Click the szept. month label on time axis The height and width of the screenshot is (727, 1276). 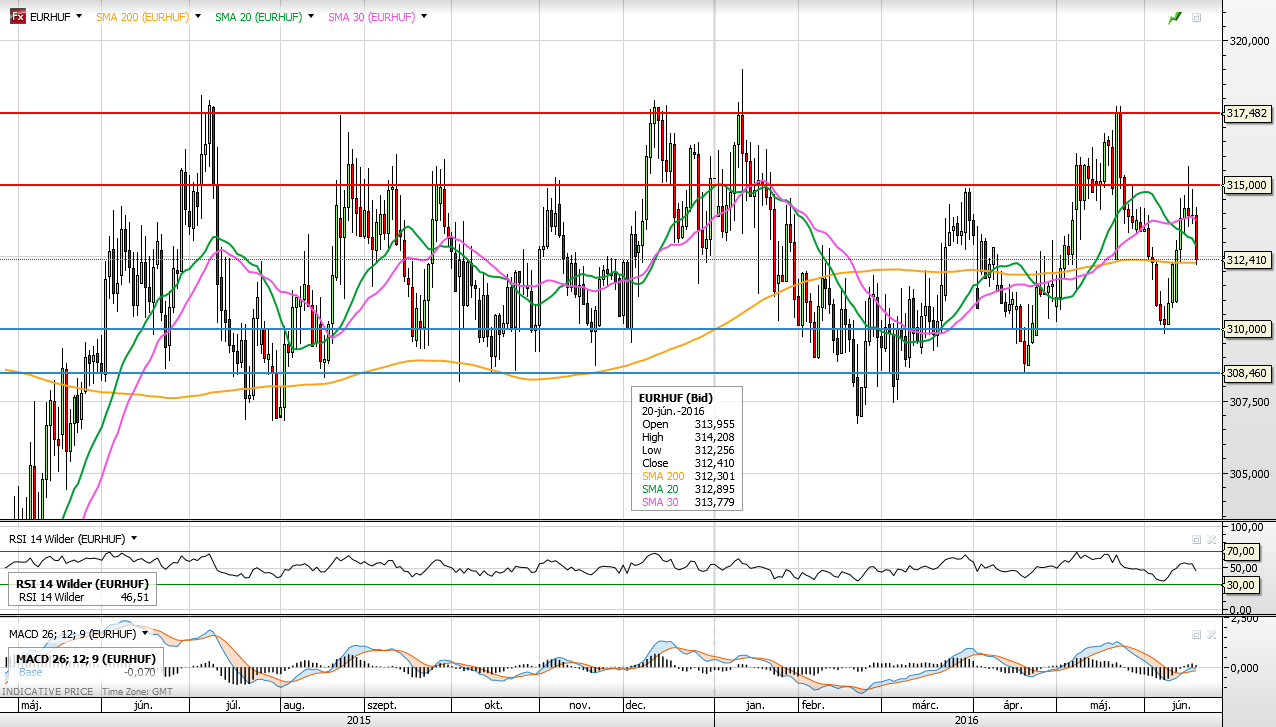pyautogui.click(x=382, y=705)
